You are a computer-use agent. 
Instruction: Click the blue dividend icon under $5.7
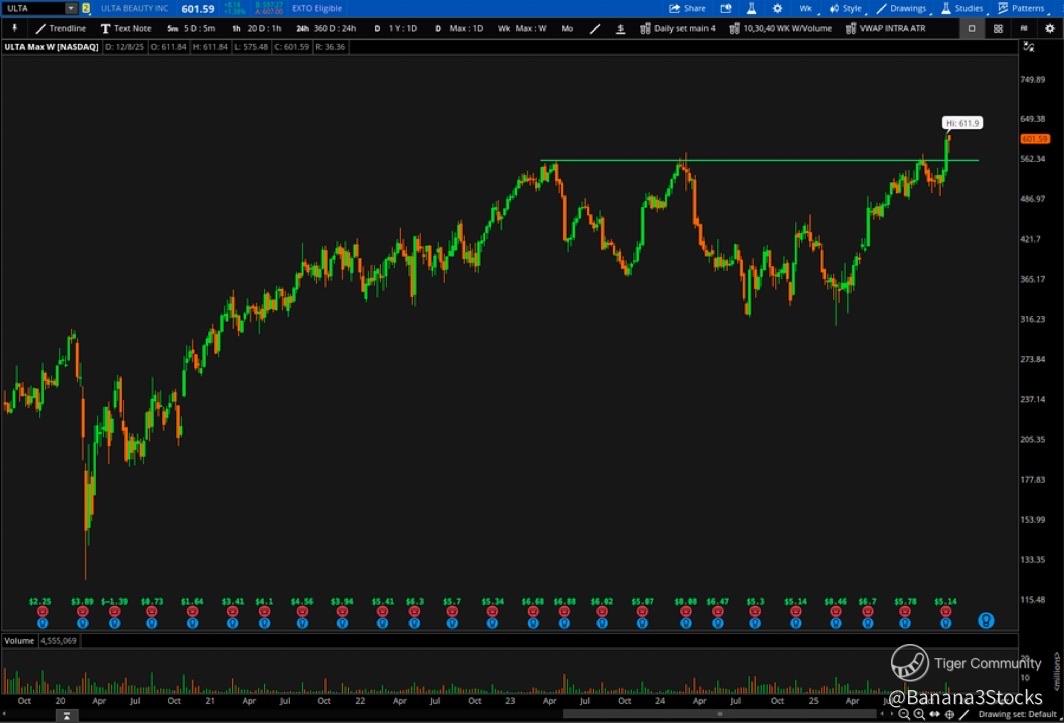click(x=452, y=623)
